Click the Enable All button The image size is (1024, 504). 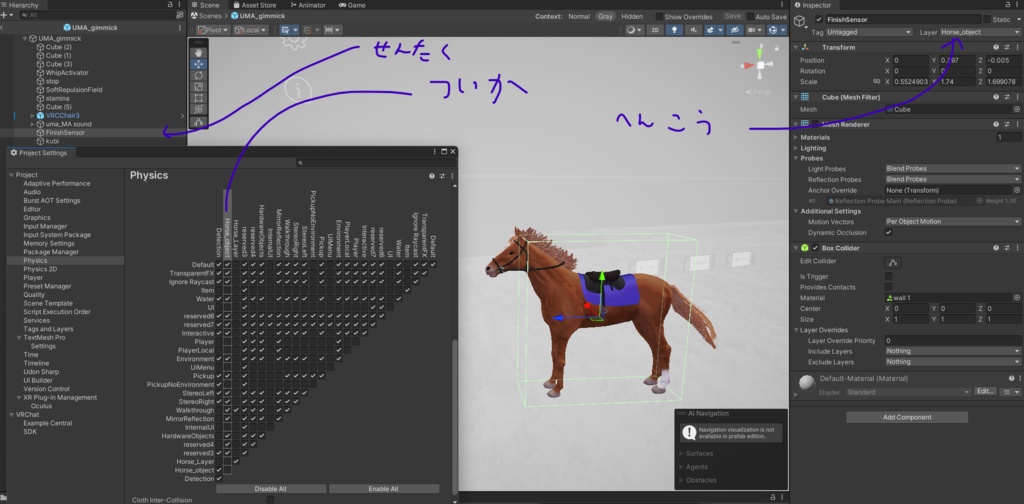coord(384,488)
